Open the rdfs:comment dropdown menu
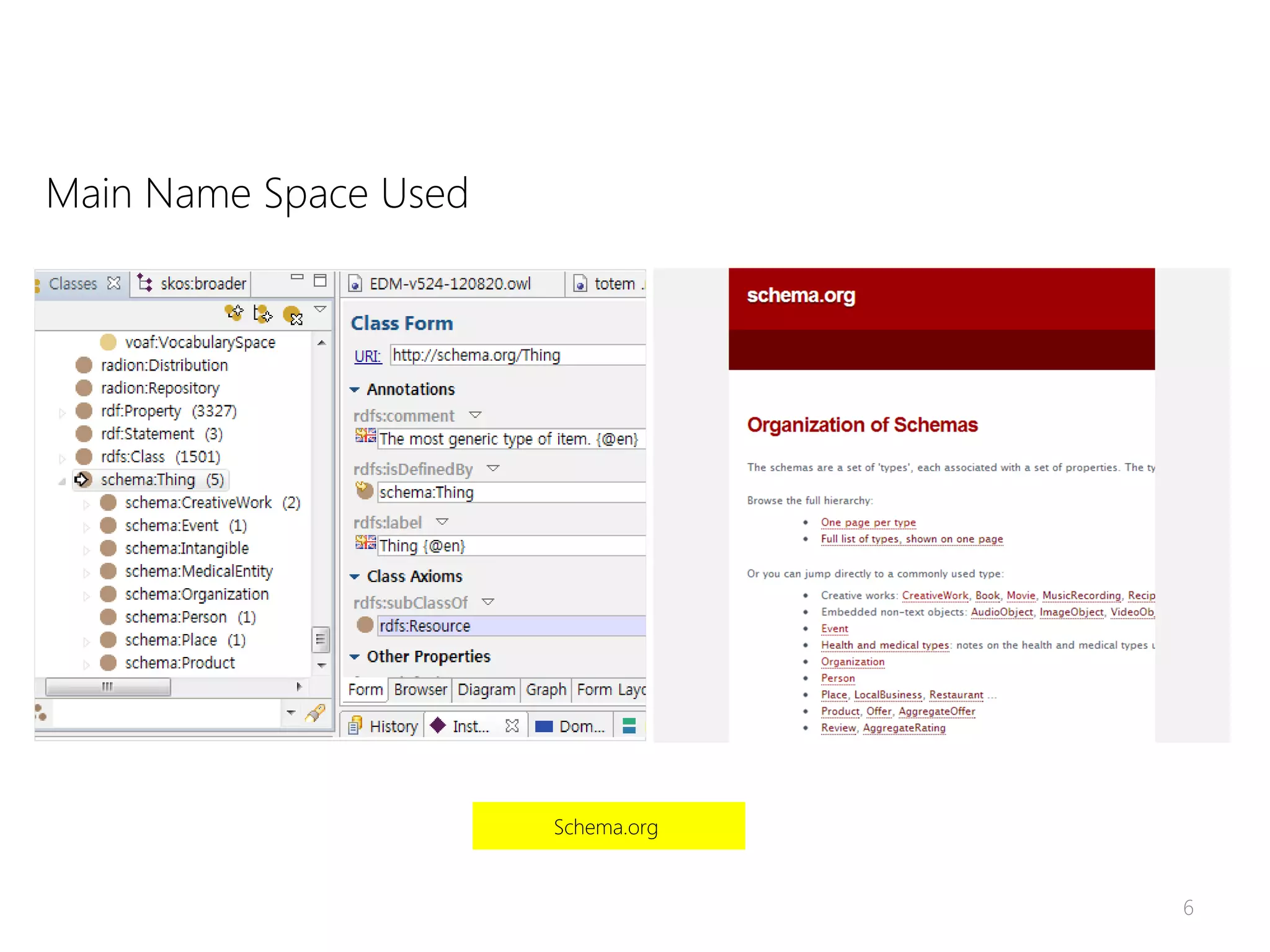The height and width of the screenshot is (952, 1270). 476,415
